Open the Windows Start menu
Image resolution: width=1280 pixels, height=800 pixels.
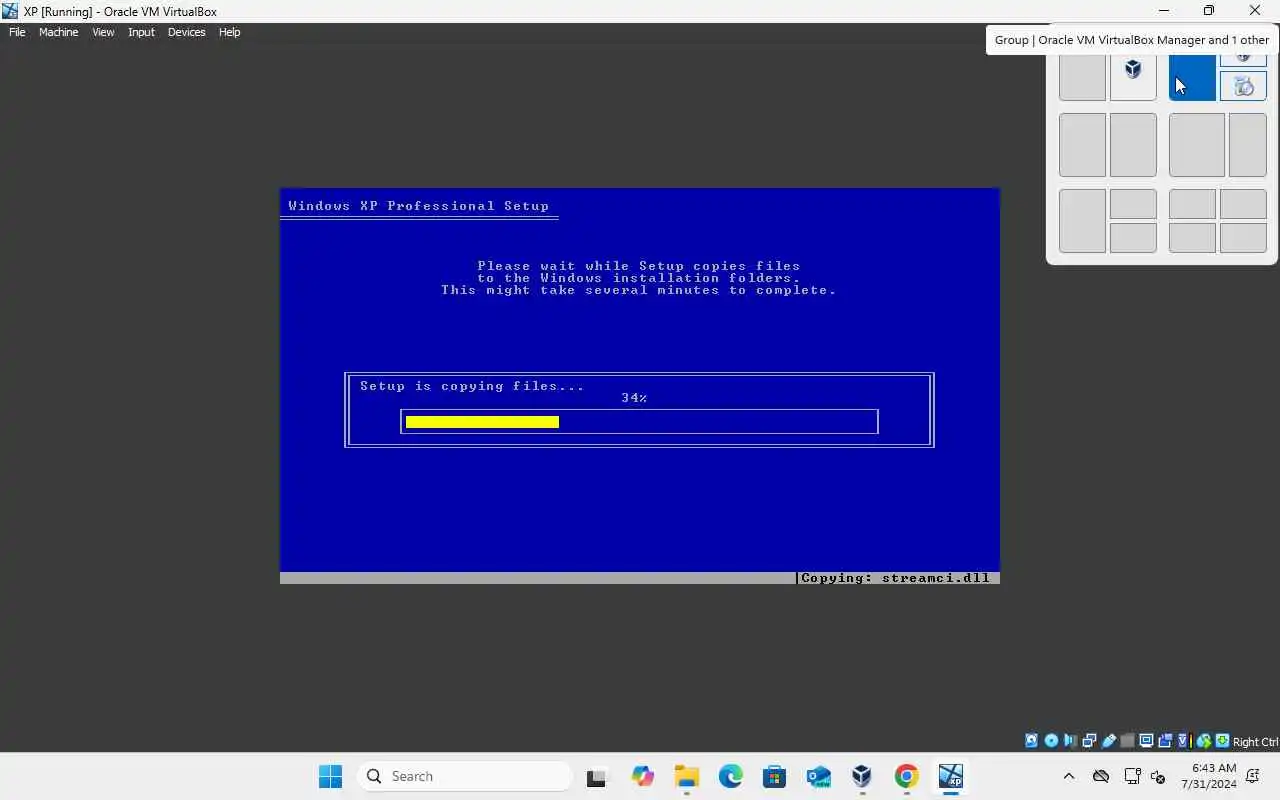pyautogui.click(x=330, y=776)
